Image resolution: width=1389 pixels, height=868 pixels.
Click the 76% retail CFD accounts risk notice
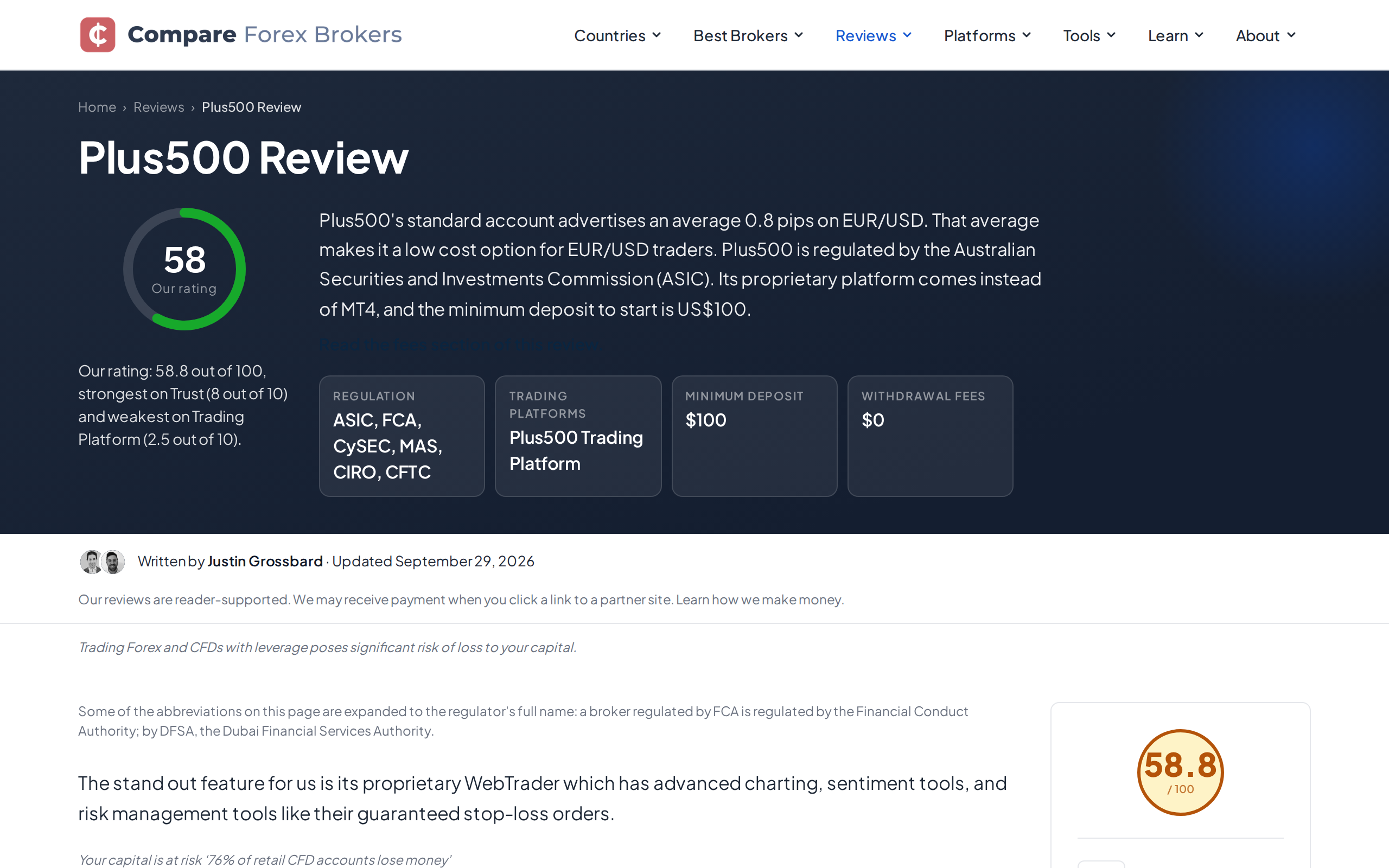(265, 859)
